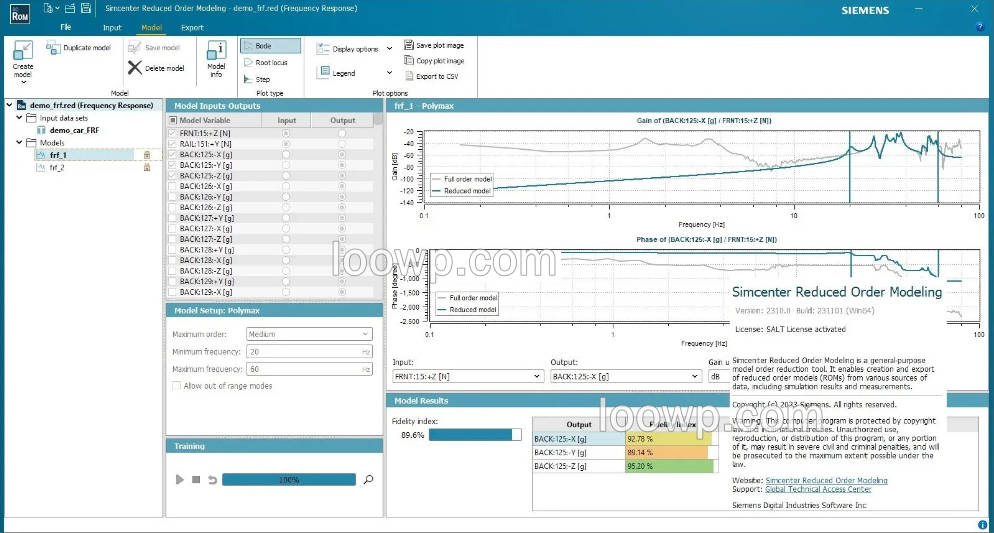Select the frf_2 model in tree
This screenshot has width=994, height=533.
57,168
